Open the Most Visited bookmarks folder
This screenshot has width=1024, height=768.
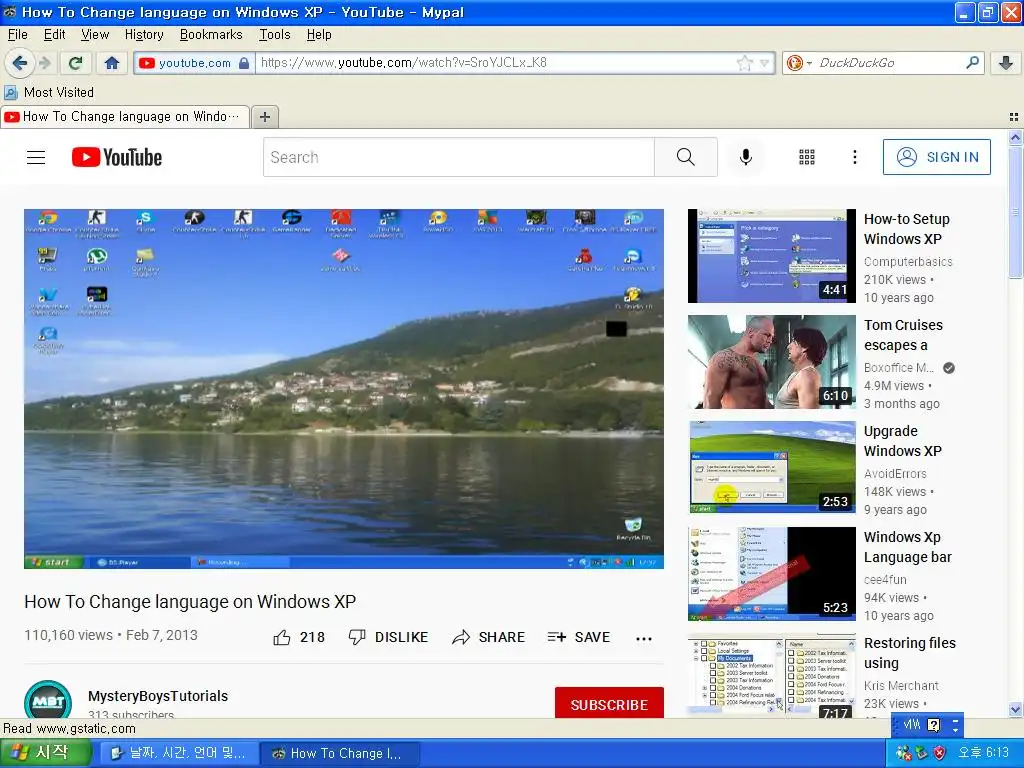point(49,92)
